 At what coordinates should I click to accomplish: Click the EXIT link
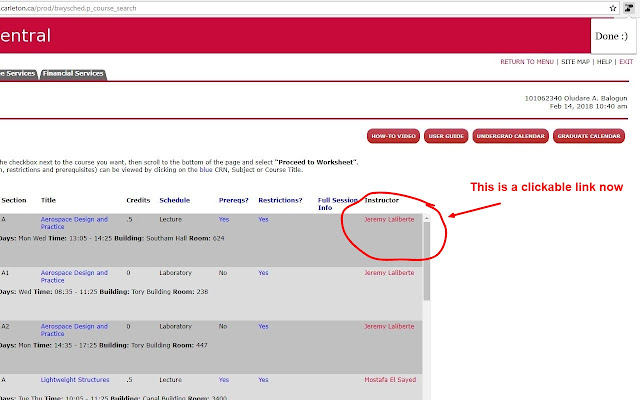(x=626, y=61)
